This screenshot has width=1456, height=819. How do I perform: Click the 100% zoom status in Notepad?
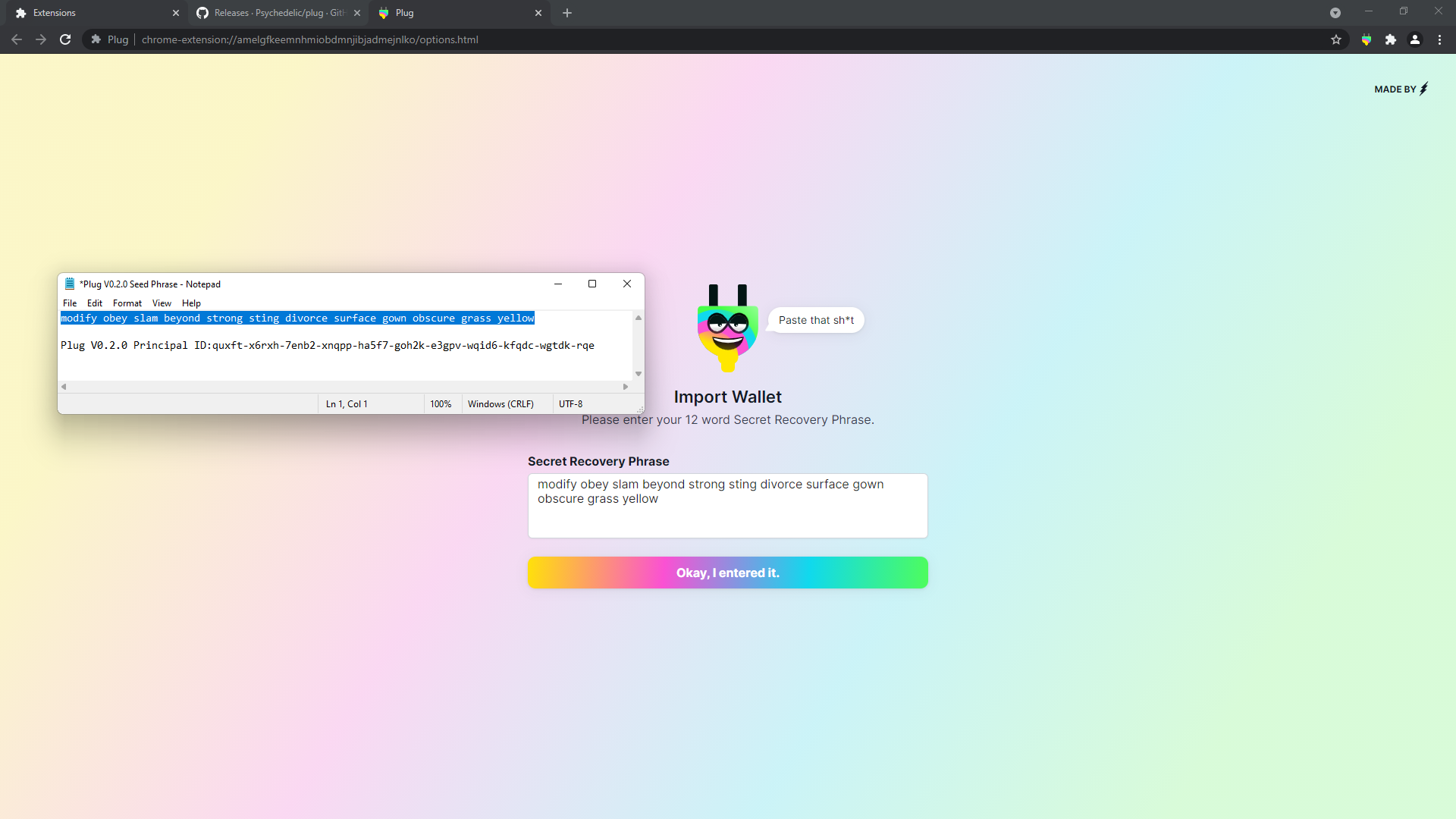pyautogui.click(x=441, y=404)
